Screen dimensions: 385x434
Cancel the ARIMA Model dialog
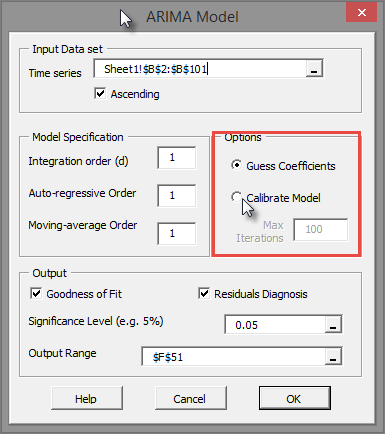pyautogui.click(x=191, y=398)
